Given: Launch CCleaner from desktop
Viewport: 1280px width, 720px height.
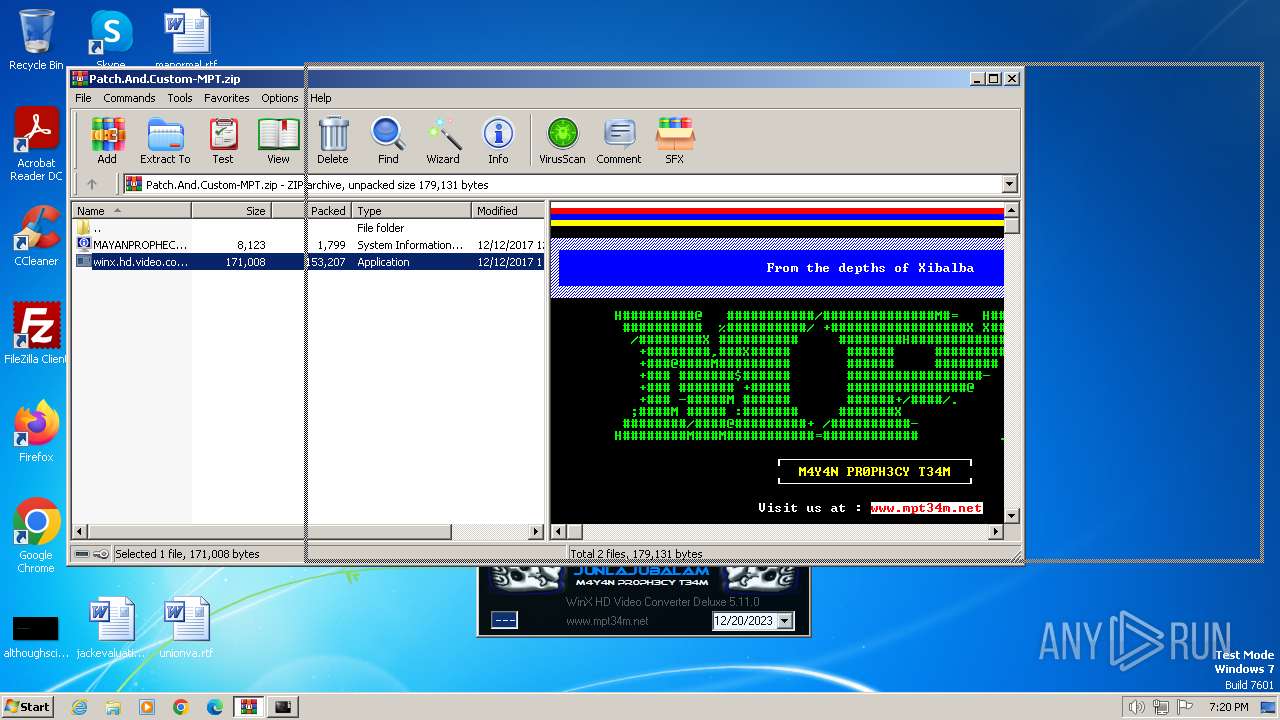Looking at the screenshot, I should click(x=36, y=236).
